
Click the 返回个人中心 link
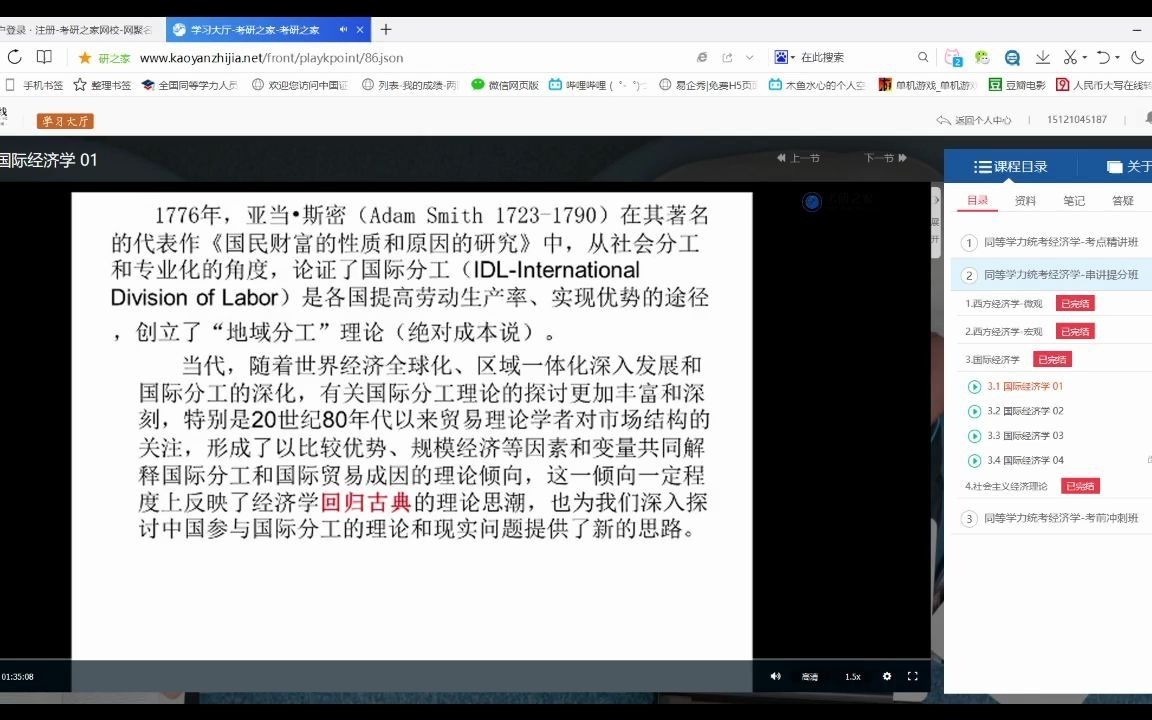(975, 118)
